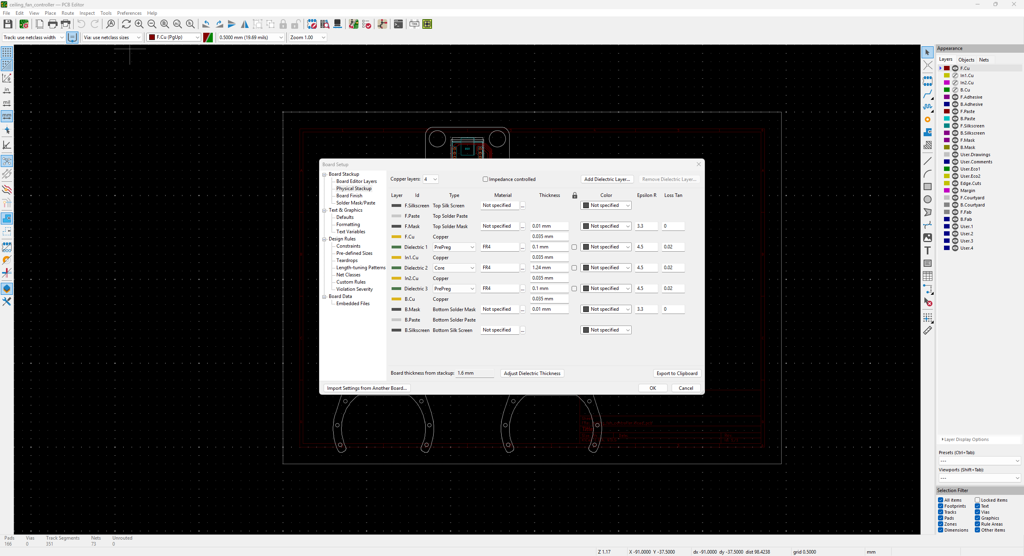1024x556 pixels.
Task: Check the Impedance controlled checkbox
Action: 485,179
